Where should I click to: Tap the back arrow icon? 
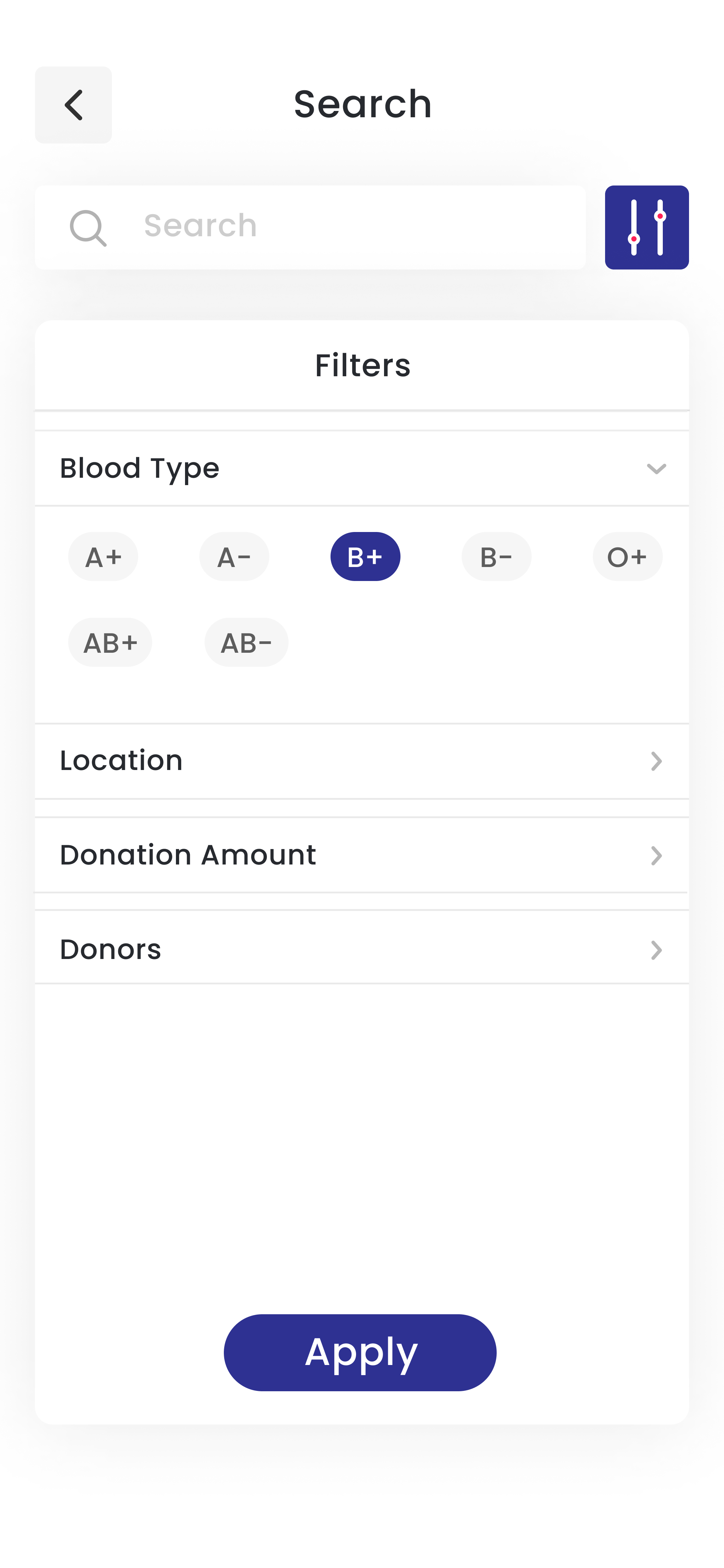tap(73, 105)
